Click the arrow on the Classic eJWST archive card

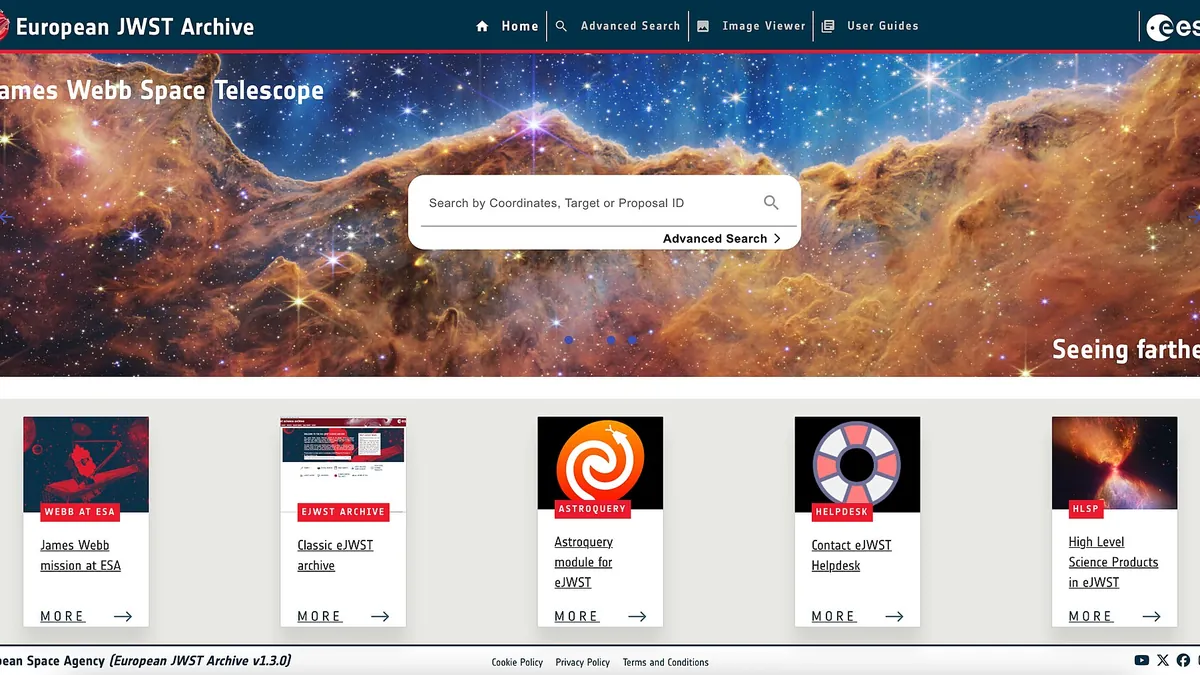tap(380, 616)
